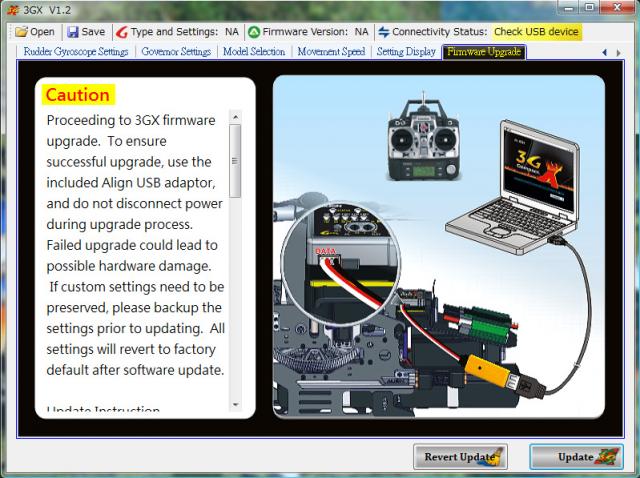Click the Caution text scroll down arrow
Image resolution: width=640 pixels, height=478 pixels.
point(235,405)
